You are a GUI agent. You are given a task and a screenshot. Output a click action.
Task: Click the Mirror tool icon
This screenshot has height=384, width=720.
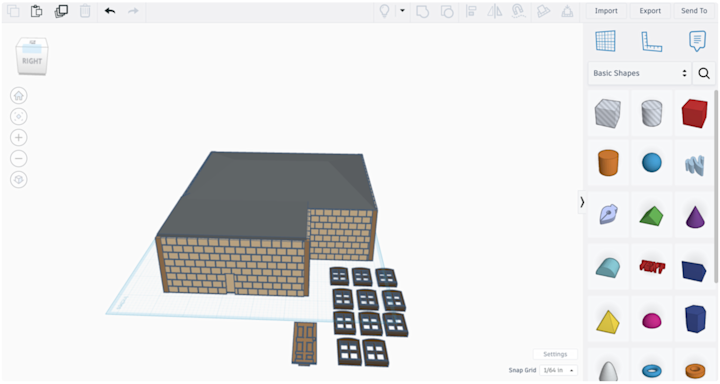pyautogui.click(x=495, y=11)
